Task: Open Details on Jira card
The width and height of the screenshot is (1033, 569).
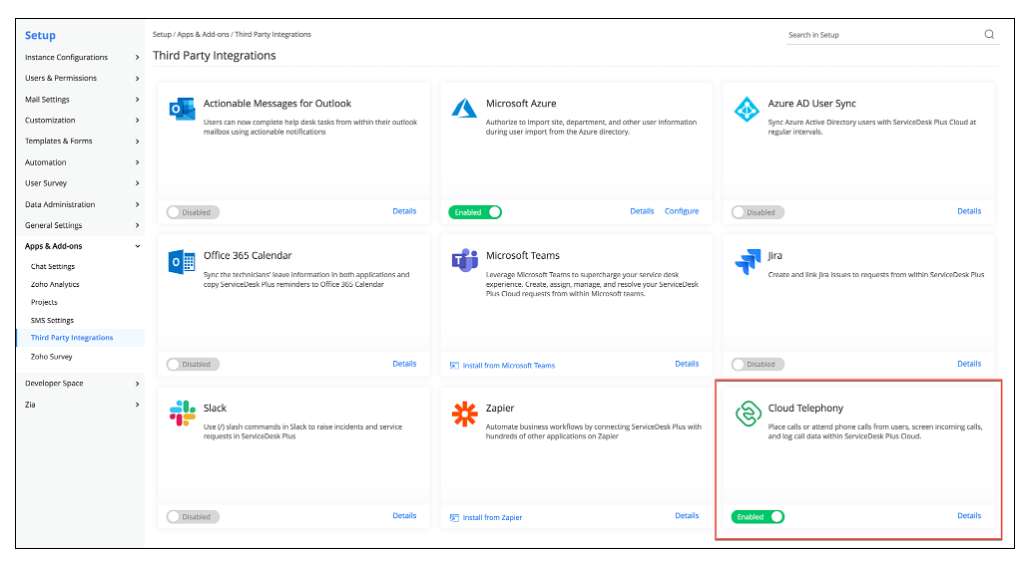Action: pos(969,364)
